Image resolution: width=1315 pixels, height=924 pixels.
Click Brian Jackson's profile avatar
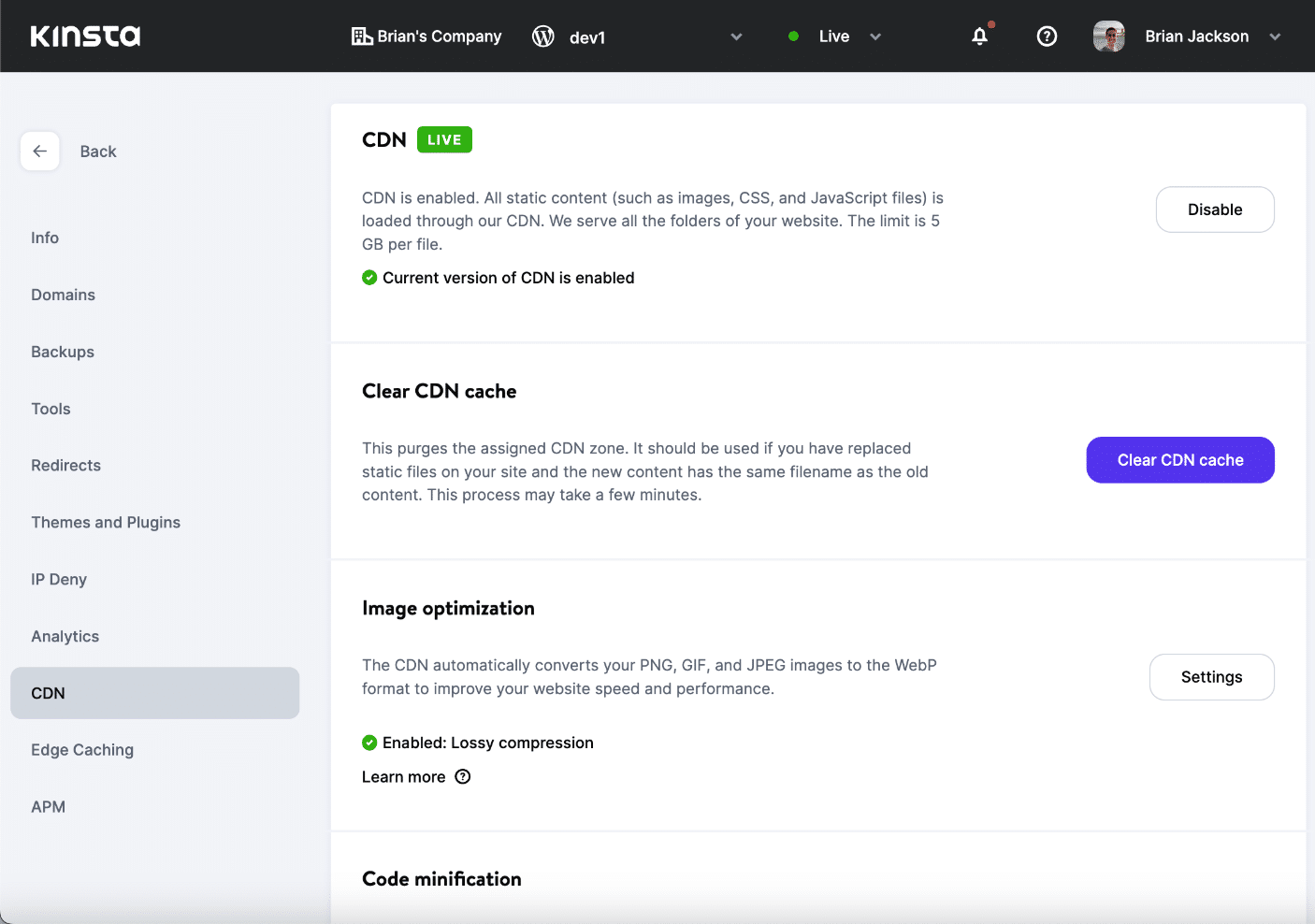(x=1108, y=36)
